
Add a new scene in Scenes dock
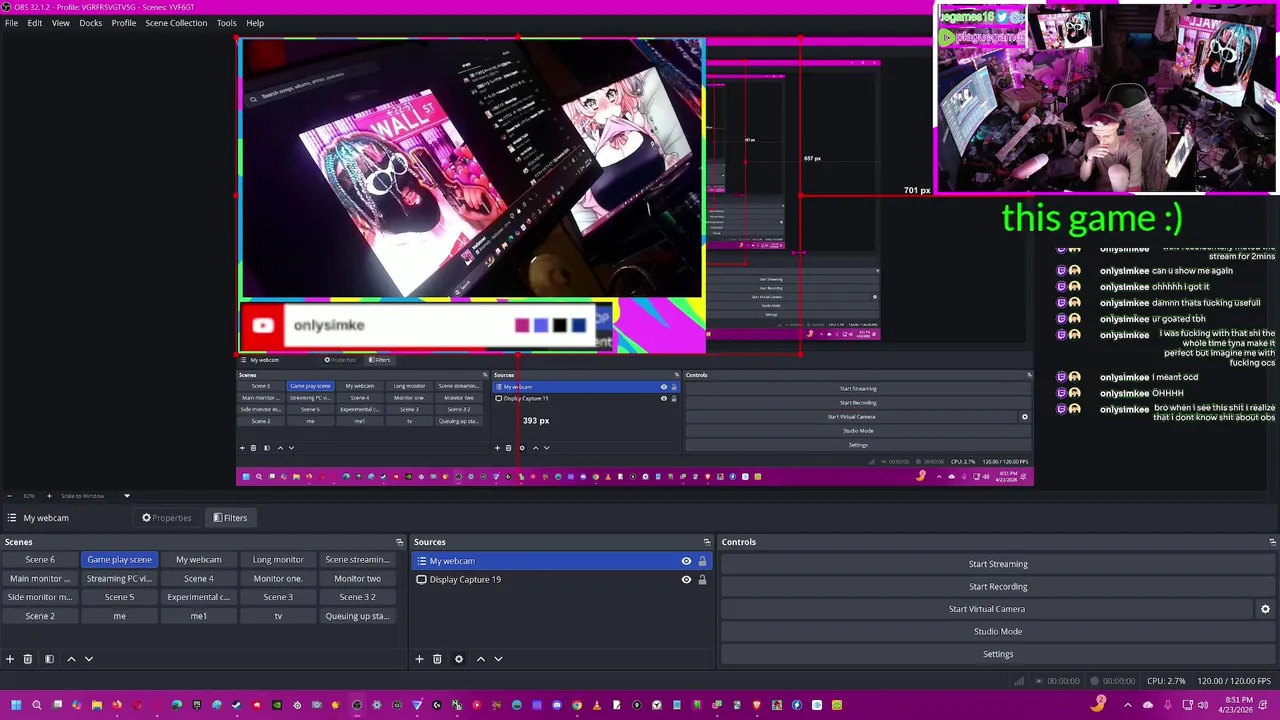(x=10, y=659)
